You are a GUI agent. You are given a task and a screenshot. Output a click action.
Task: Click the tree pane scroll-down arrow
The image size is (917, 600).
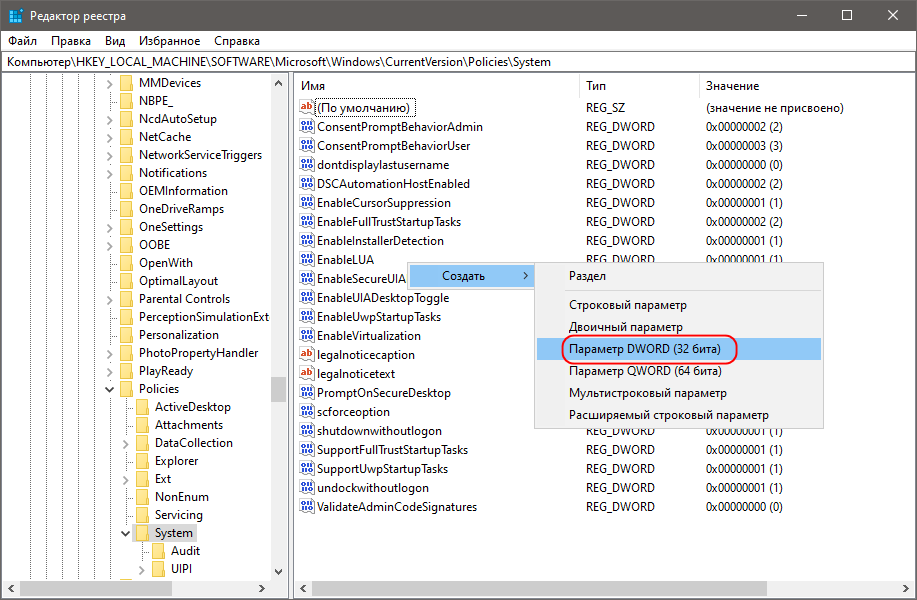click(278, 571)
